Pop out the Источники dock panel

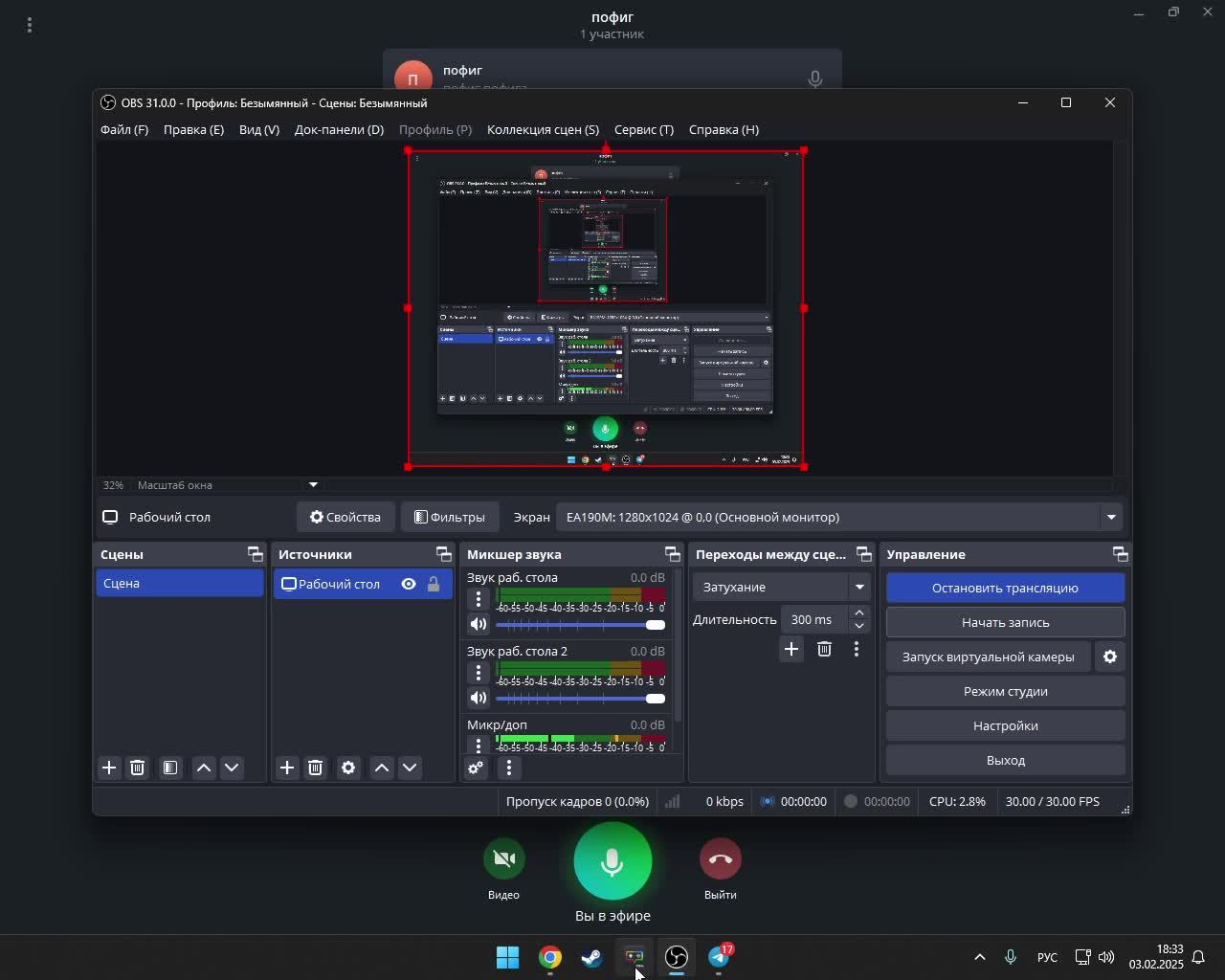(x=443, y=554)
